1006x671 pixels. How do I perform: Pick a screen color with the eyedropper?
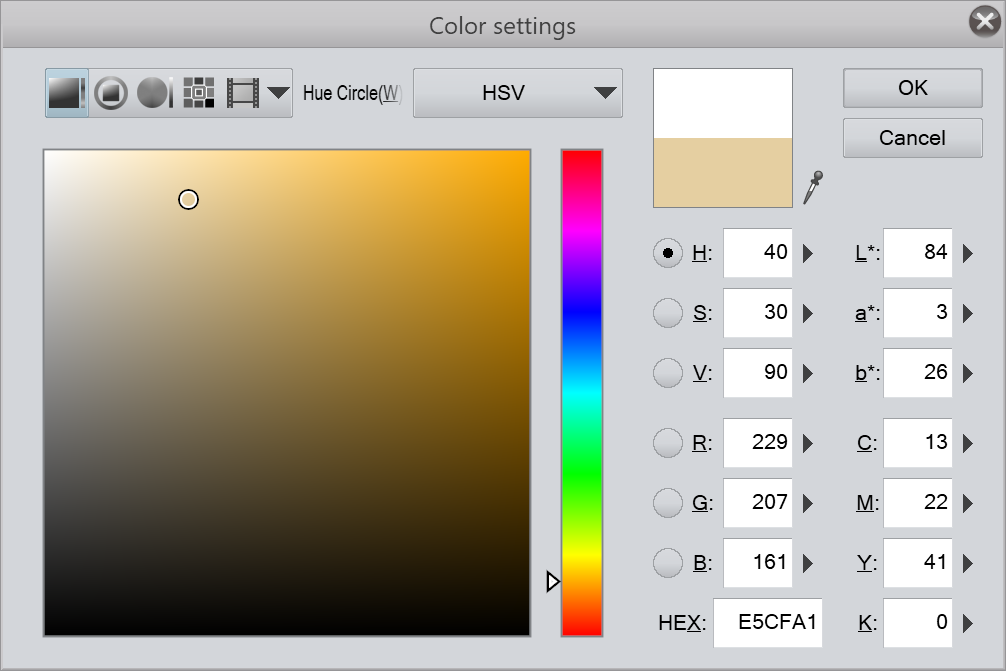coord(814,186)
